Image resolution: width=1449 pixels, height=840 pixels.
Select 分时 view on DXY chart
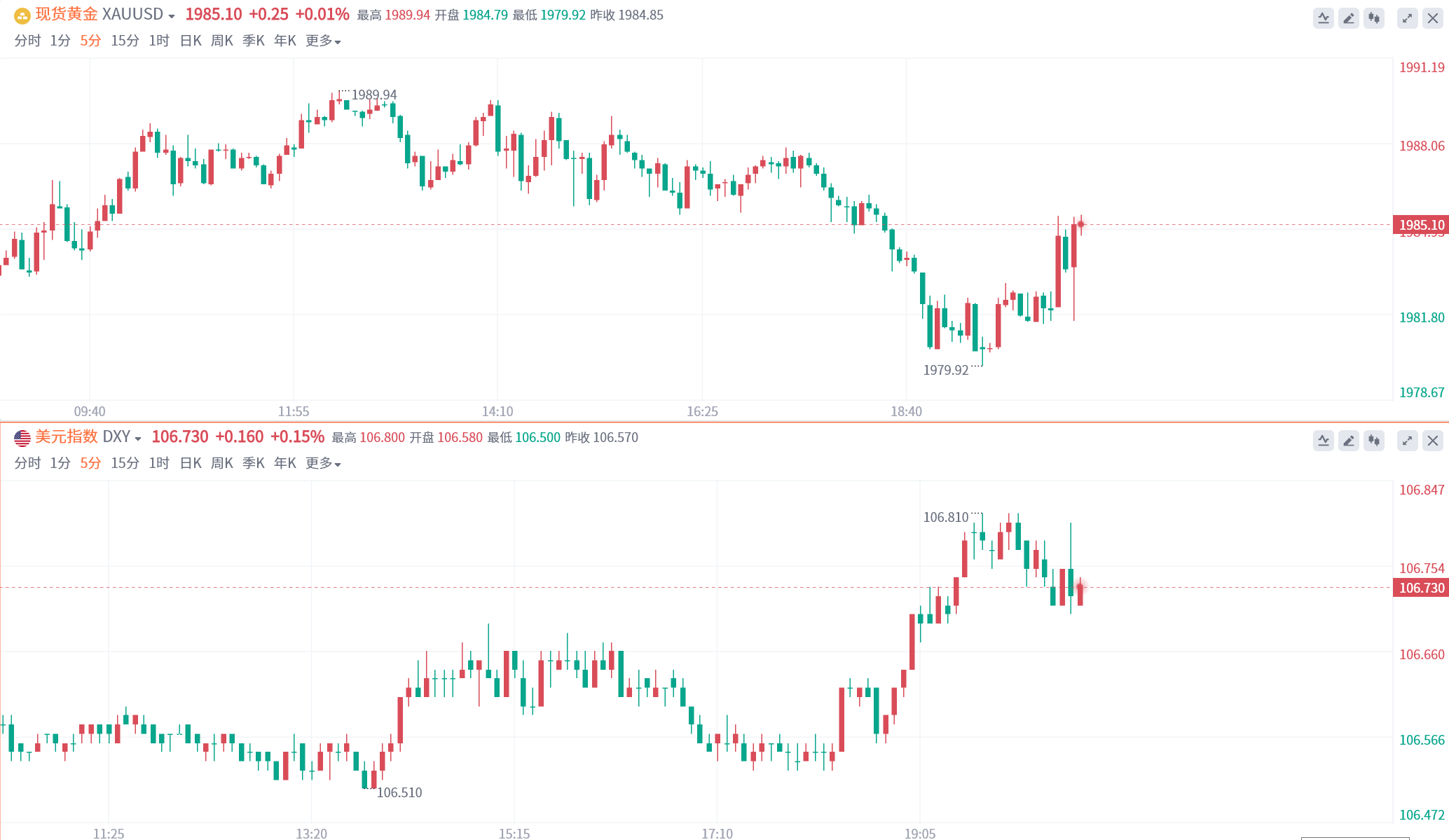point(27,464)
